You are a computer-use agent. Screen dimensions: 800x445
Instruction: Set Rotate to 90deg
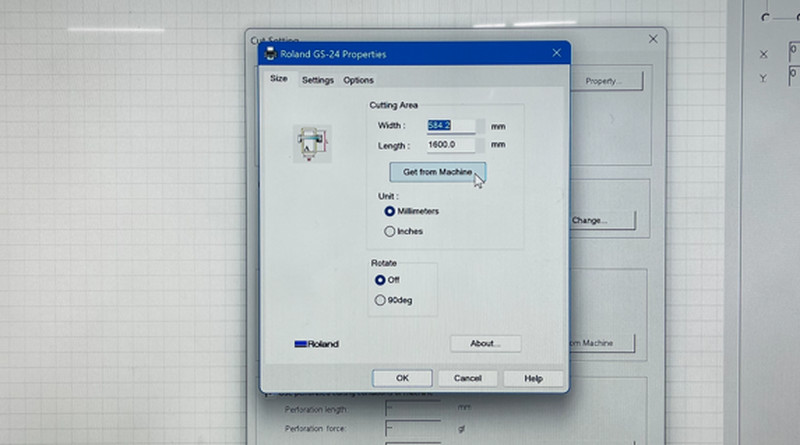pyautogui.click(x=380, y=300)
